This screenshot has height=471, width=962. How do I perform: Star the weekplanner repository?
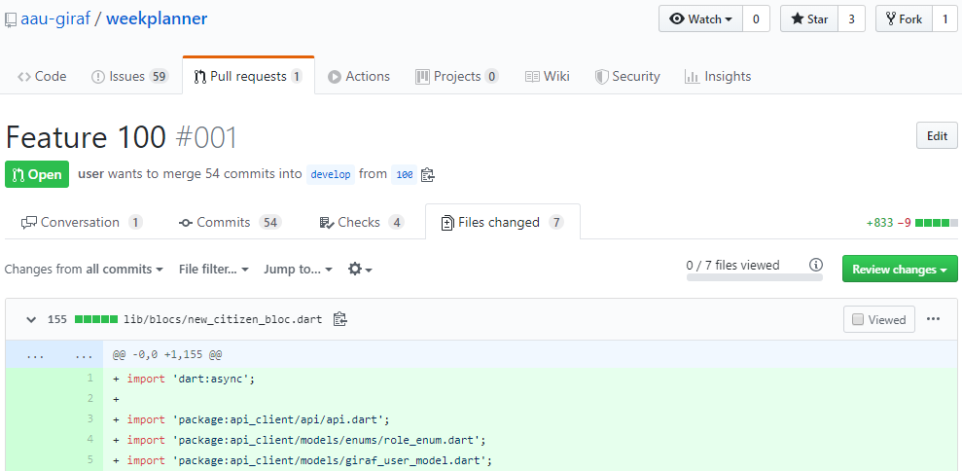point(808,19)
